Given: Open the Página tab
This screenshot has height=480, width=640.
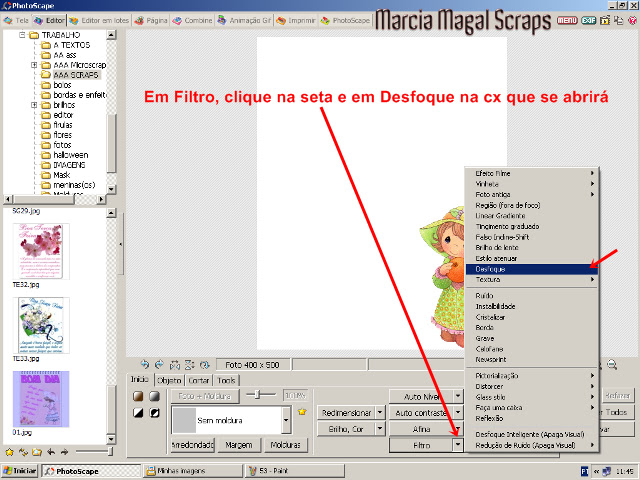Looking at the screenshot, I should click(151, 20).
